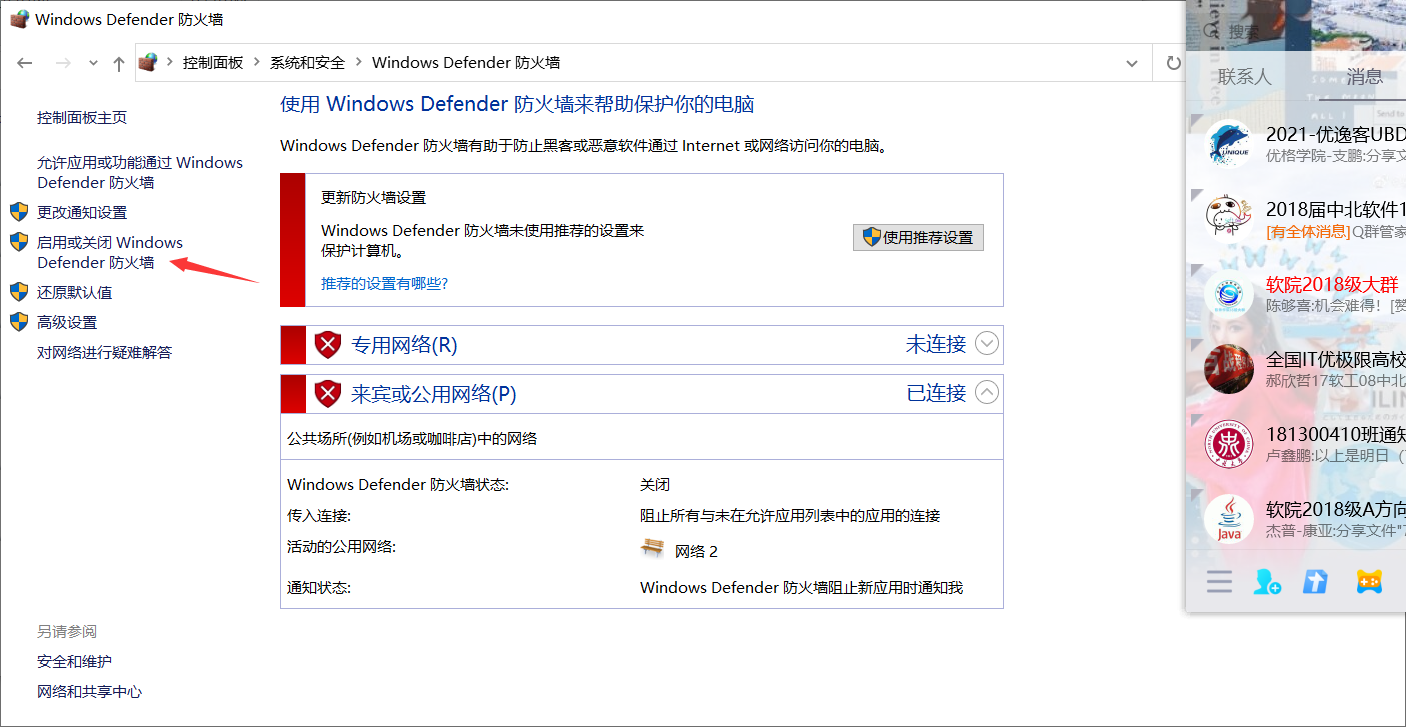Click the shield icon beside 还原默认值
The image size is (1406, 727).
point(19,291)
